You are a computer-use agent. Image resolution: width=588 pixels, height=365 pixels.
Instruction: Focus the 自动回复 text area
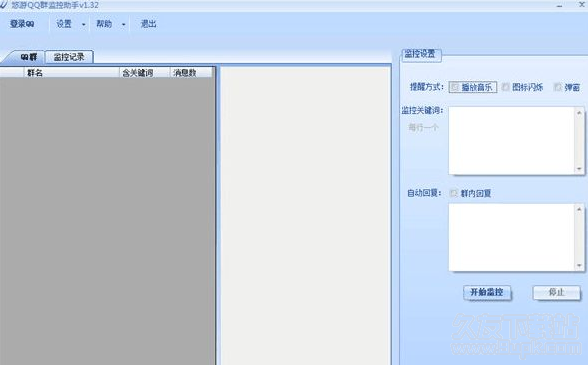click(512, 237)
